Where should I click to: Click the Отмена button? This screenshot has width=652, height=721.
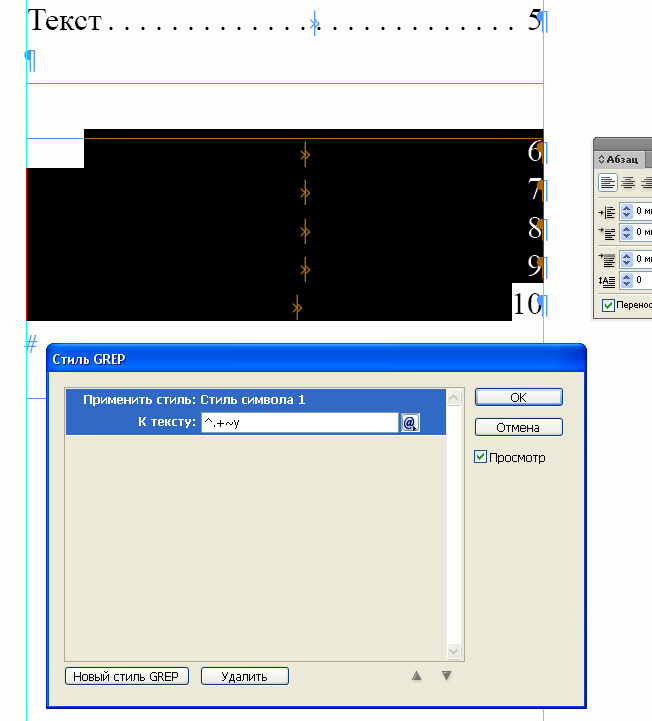pyautogui.click(x=519, y=427)
